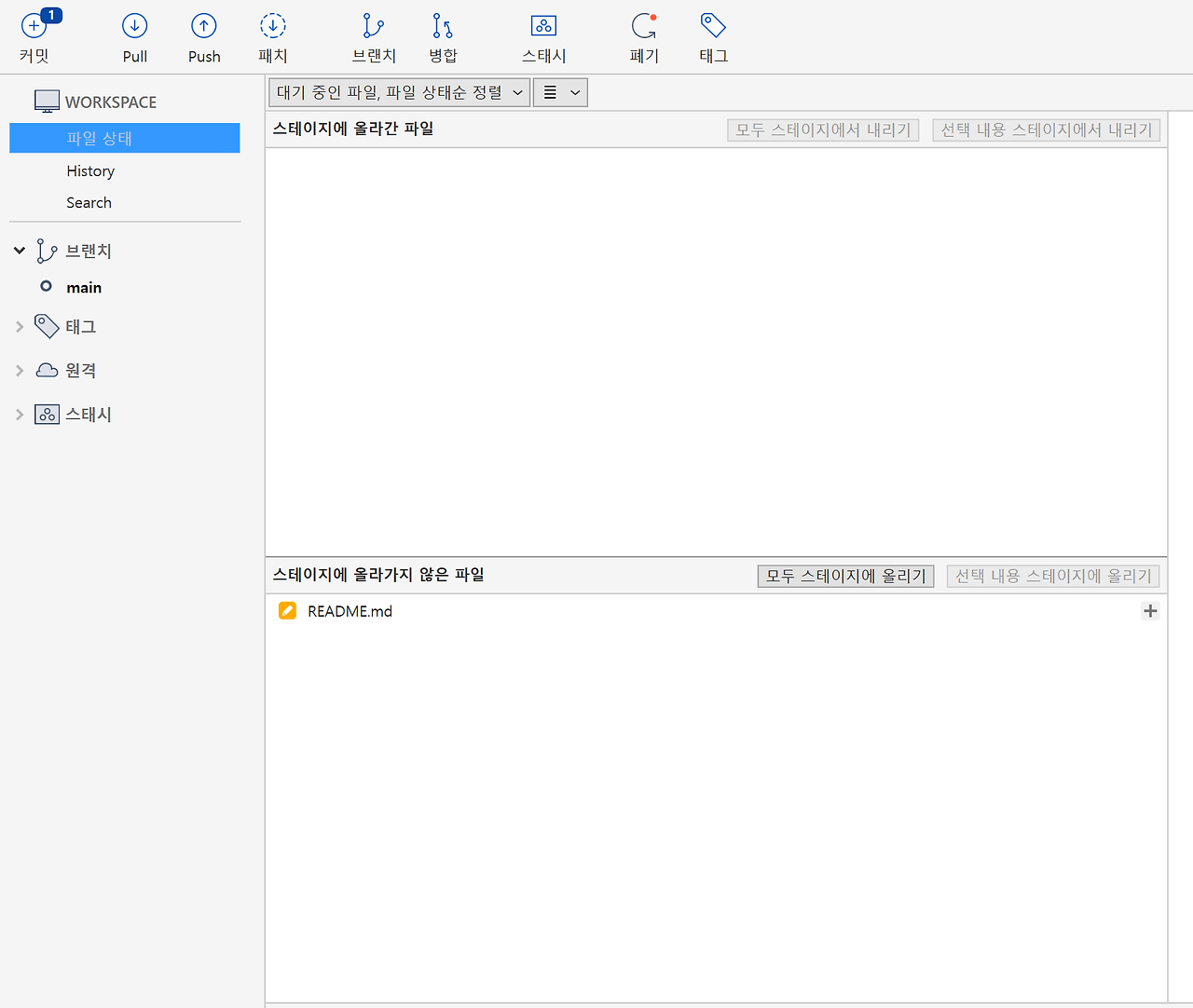Expand the 스태시 sidebar section chevron
This screenshot has height=1008, width=1193.
(x=19, y=415)
